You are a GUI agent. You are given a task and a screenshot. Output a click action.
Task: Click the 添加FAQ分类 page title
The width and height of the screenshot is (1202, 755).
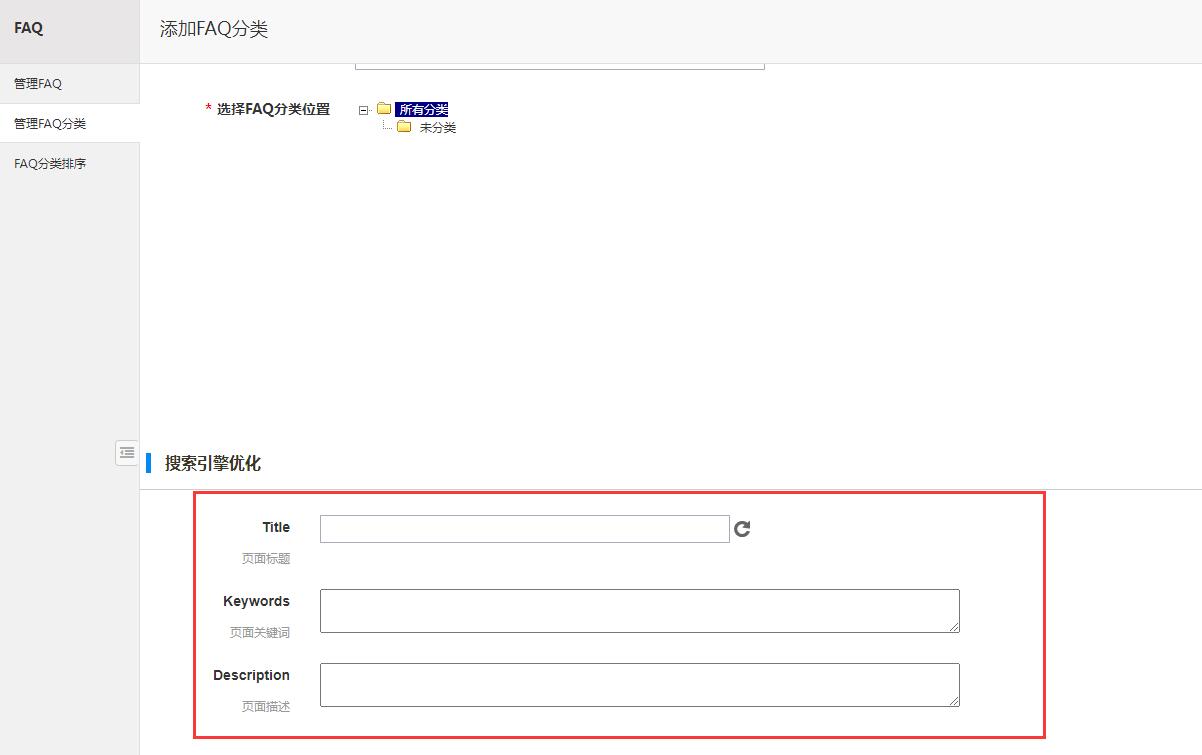point(214,29)
